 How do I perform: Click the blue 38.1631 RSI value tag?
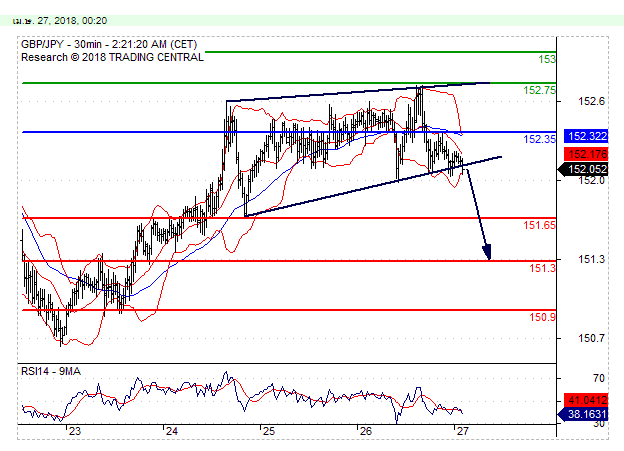click(584, 414)
